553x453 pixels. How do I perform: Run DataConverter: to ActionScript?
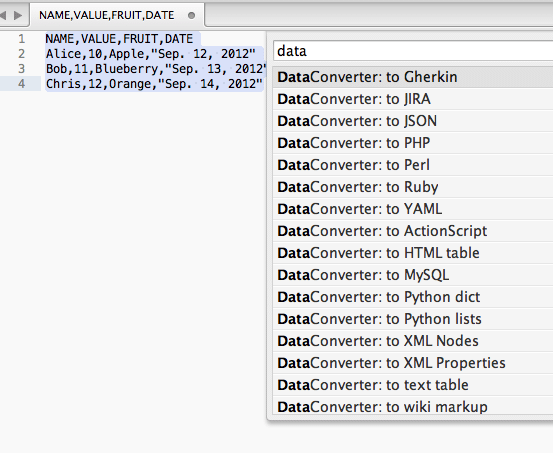413,231
